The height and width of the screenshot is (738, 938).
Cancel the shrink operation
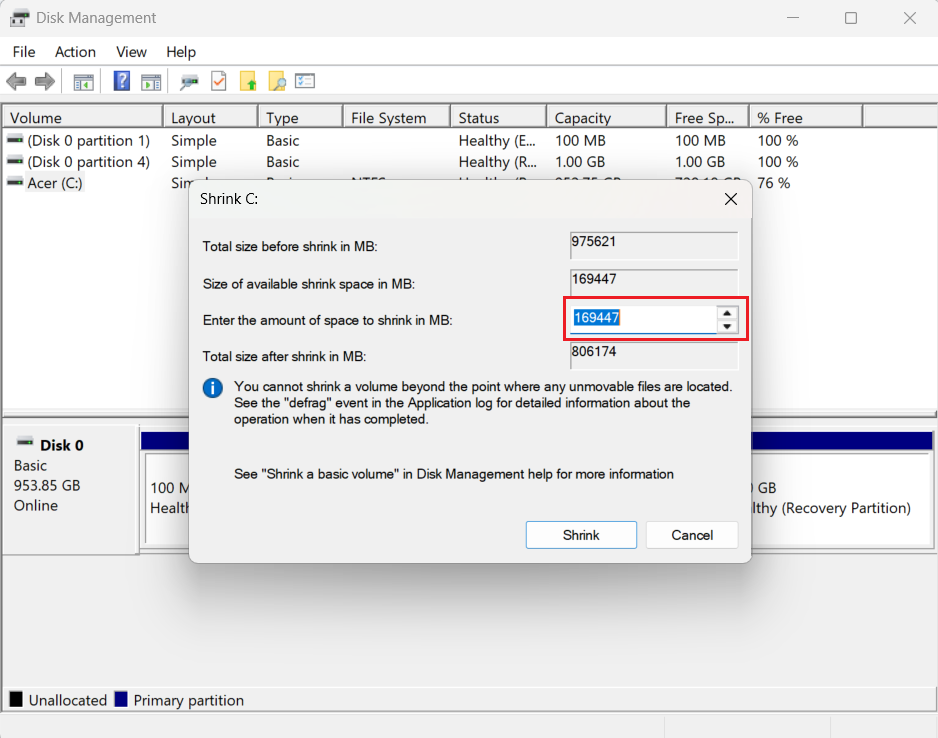point(691,535)
